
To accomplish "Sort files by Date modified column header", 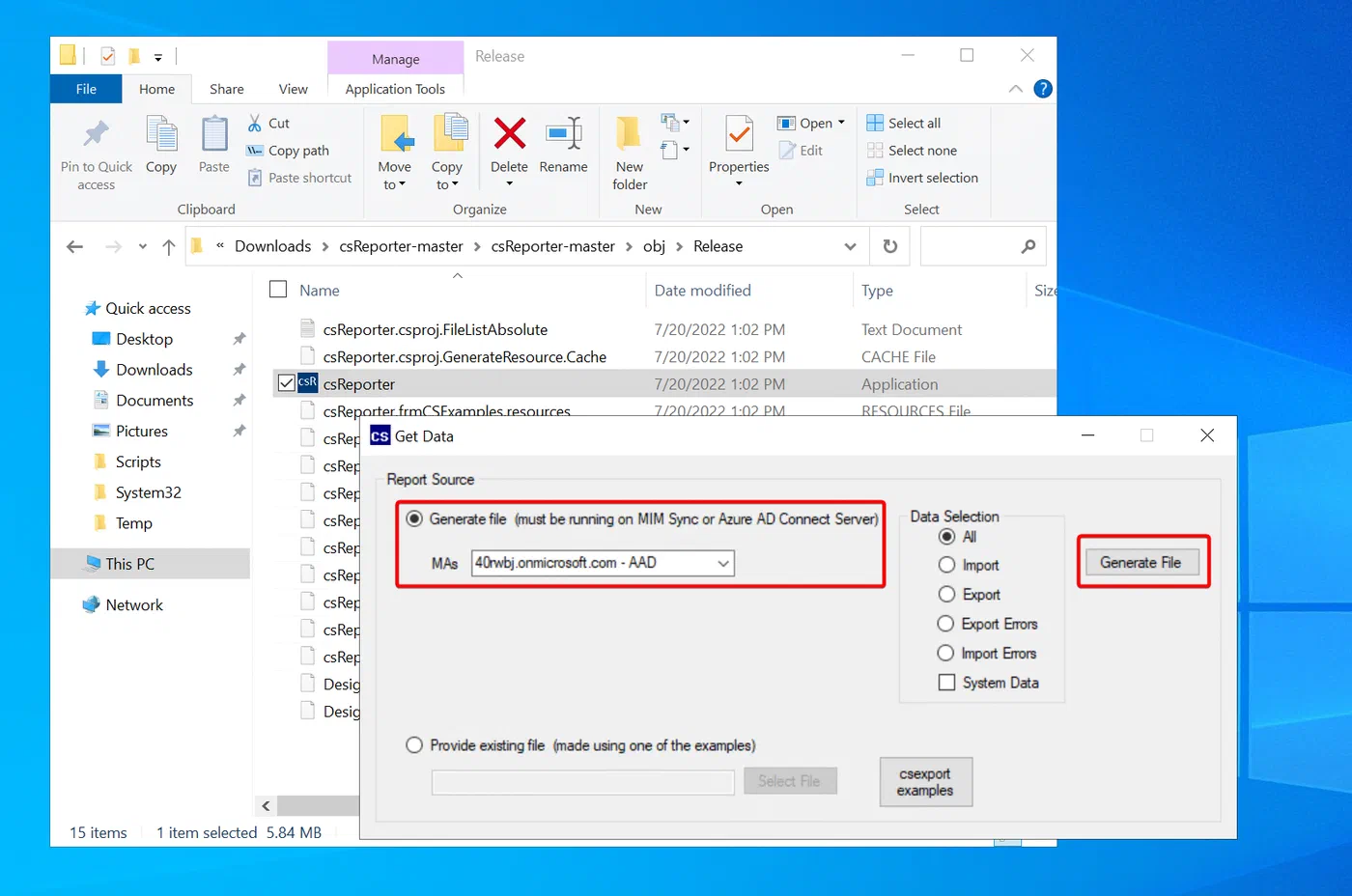I will pos(702,291).
